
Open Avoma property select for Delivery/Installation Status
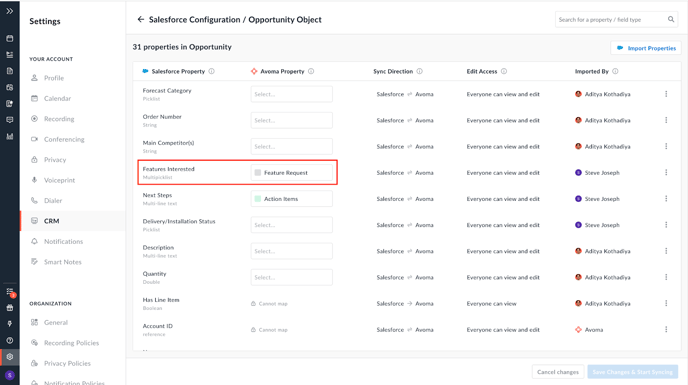pyautogui.click(x=291, y=225)
